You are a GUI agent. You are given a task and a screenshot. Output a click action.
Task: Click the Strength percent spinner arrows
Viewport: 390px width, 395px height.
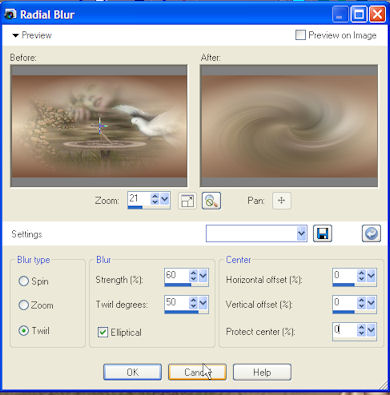[193, 276]
